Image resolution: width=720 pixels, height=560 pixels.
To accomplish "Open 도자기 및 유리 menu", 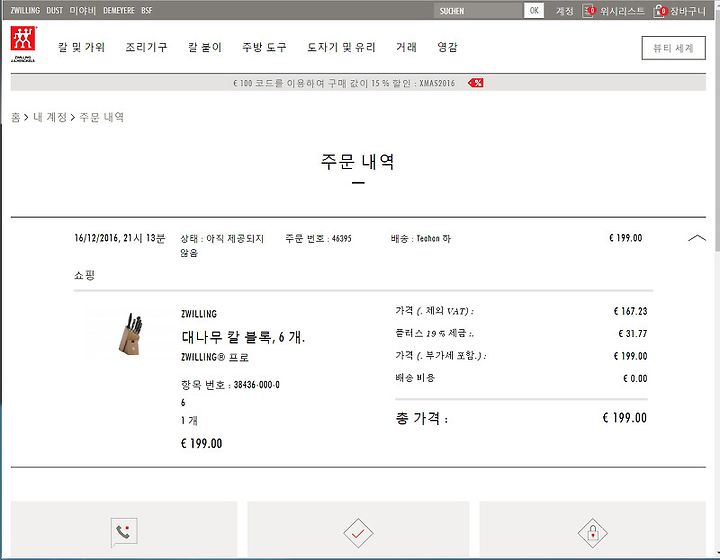I will point(341,47).
